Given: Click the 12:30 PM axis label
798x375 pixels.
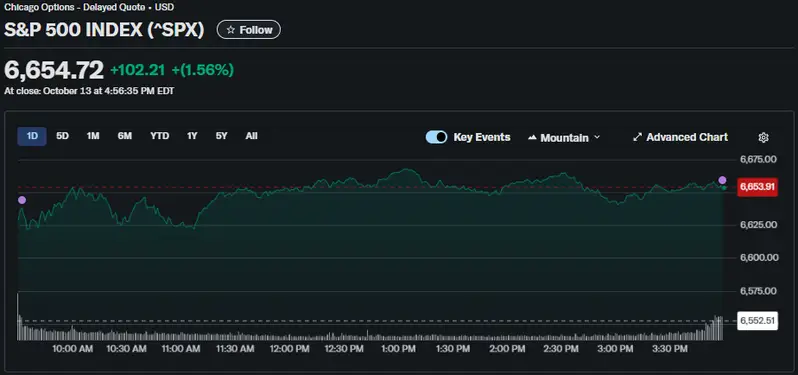Looking at the screenshot, I should 343,349.
